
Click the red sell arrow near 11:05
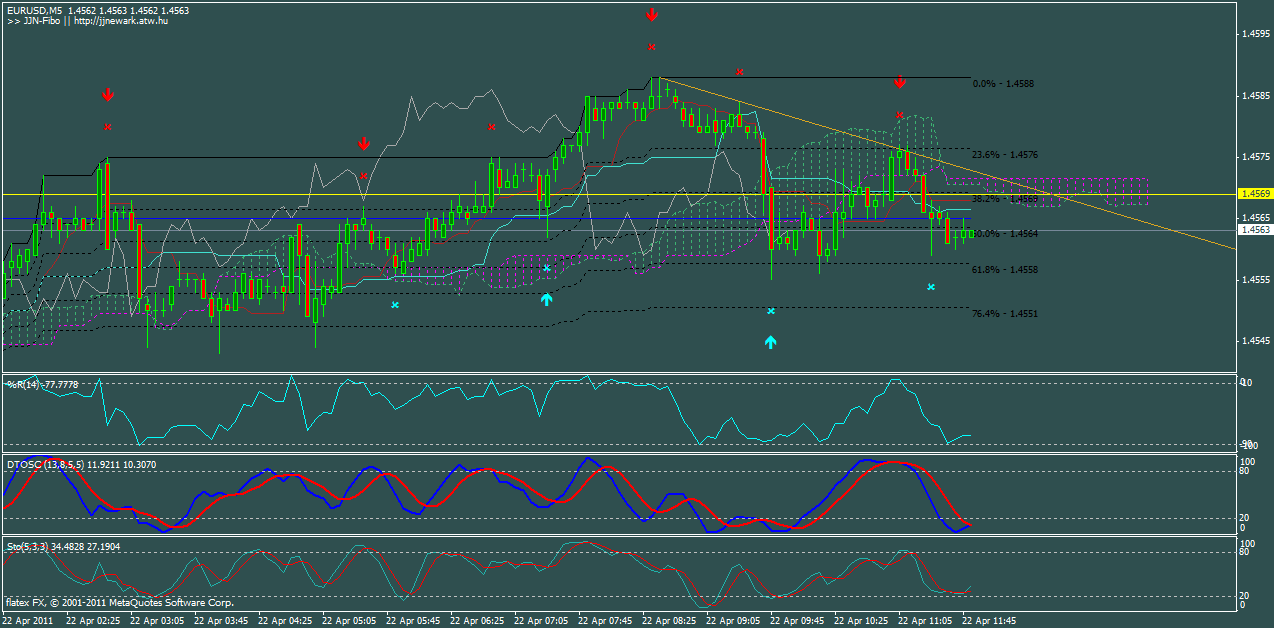coord(900,83)
